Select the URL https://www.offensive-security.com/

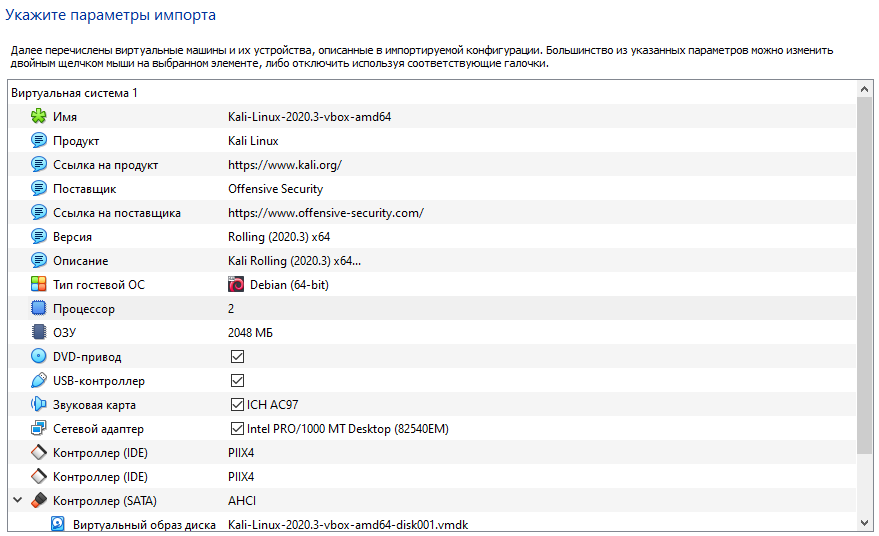point(326,213)
